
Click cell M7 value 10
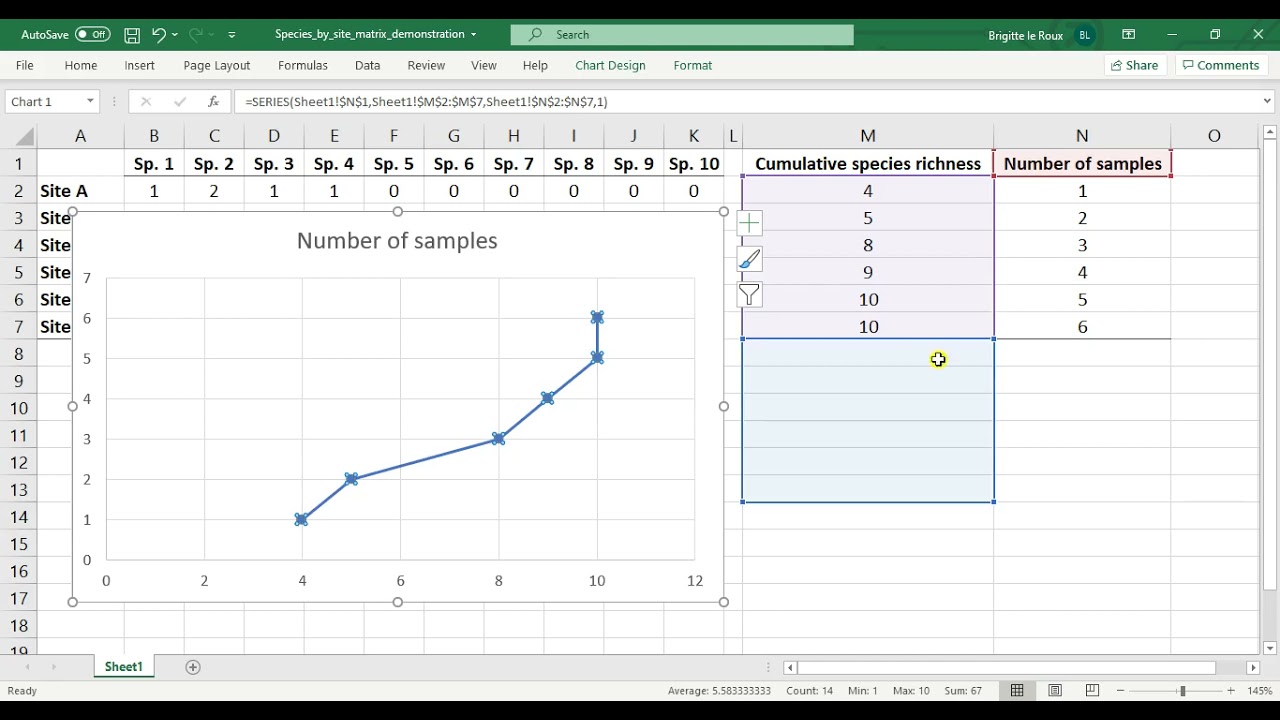tap(868, 327)
